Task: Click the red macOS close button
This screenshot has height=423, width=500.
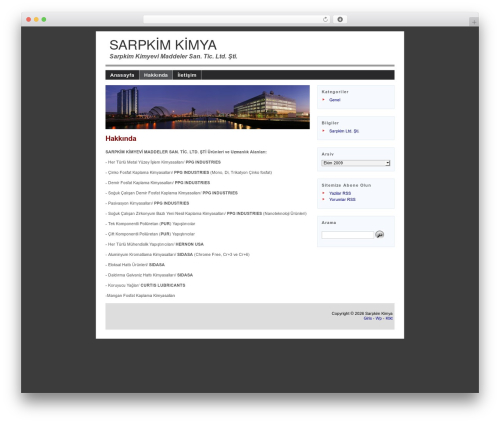Action: 29,19
